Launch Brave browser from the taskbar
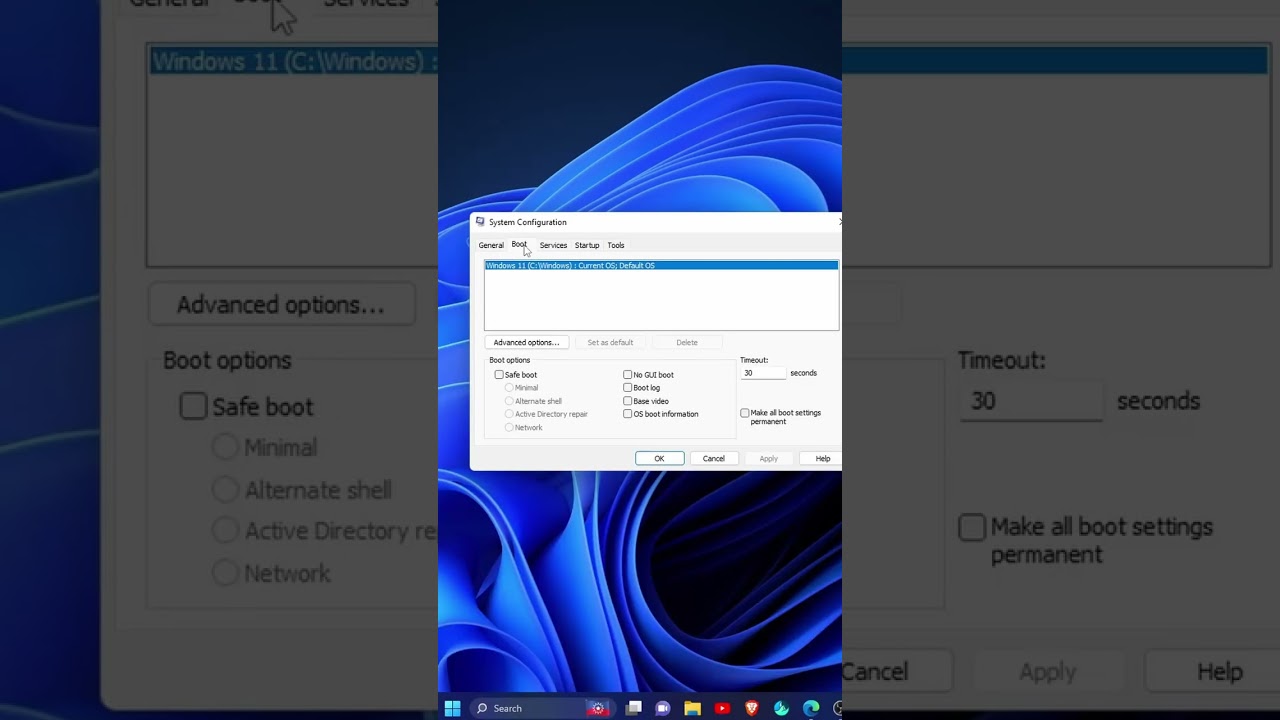The width and height of the screenshot is (1280, 720). tap(751, 708)
